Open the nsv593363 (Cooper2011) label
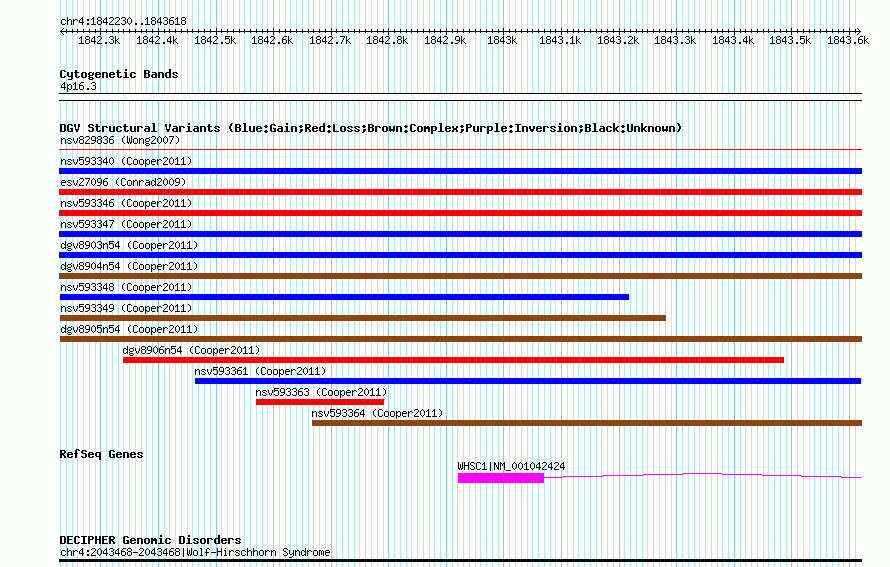890x567 pixels. (x=321, y=392)
